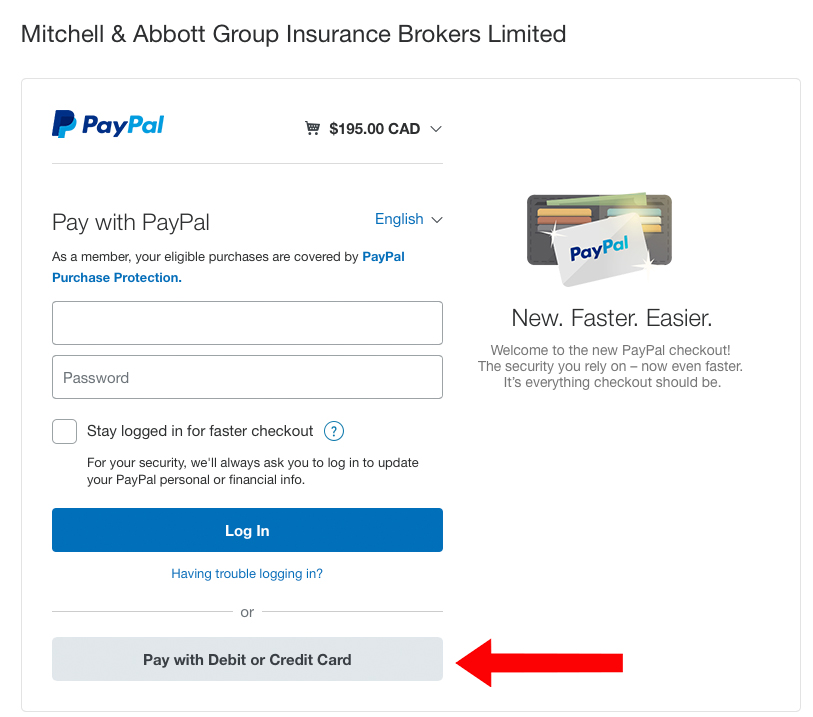Click the PayPal wallet illustration
This screenshot has width=813, height=717.
599,240
